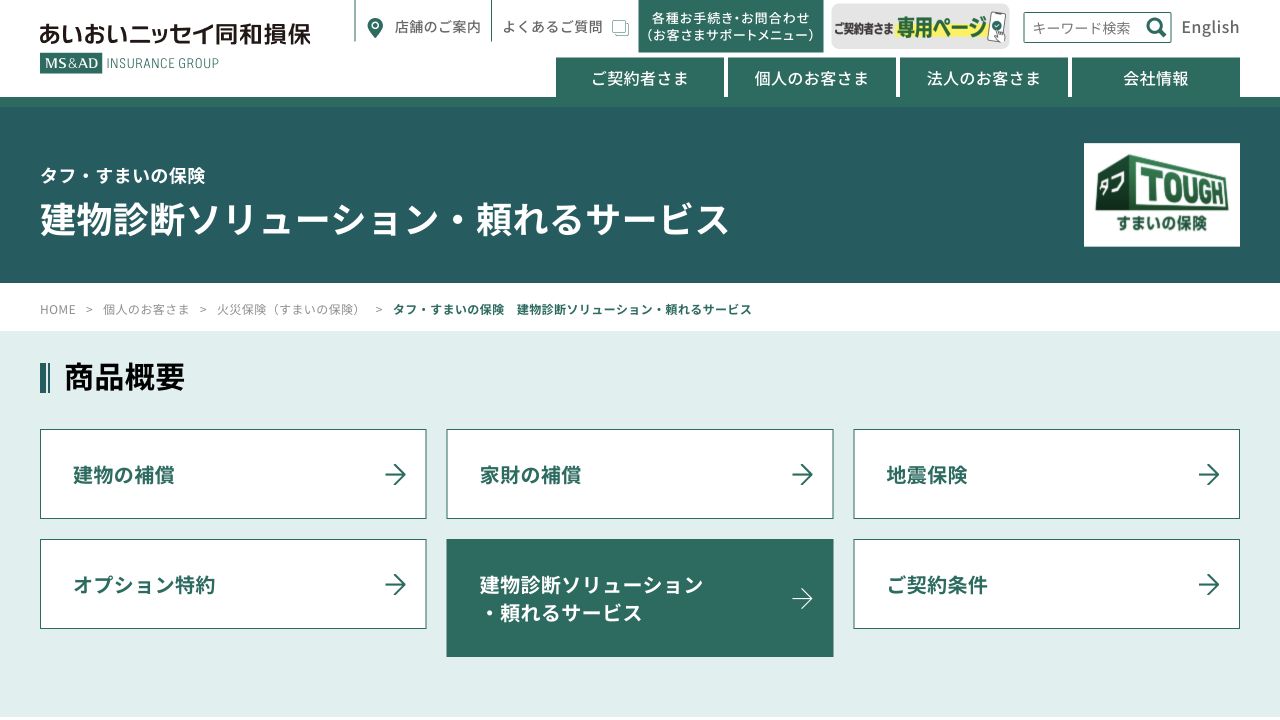Open the ご契約者さま専用ページ banner

[x=920, y=27]
